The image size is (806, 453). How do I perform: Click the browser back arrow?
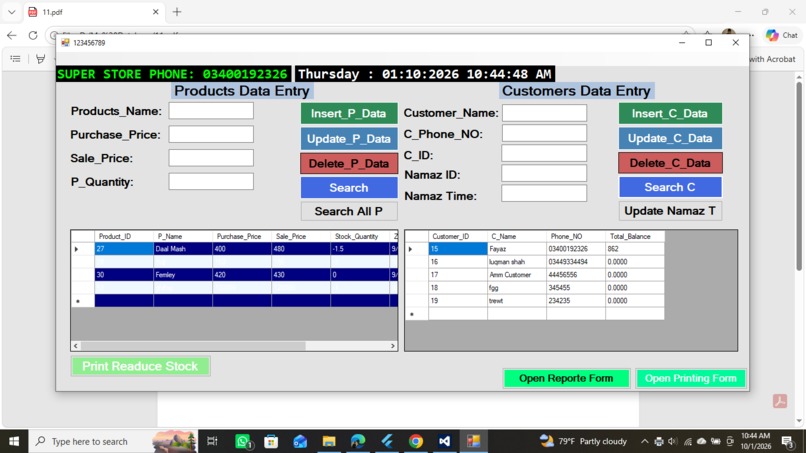12,35
